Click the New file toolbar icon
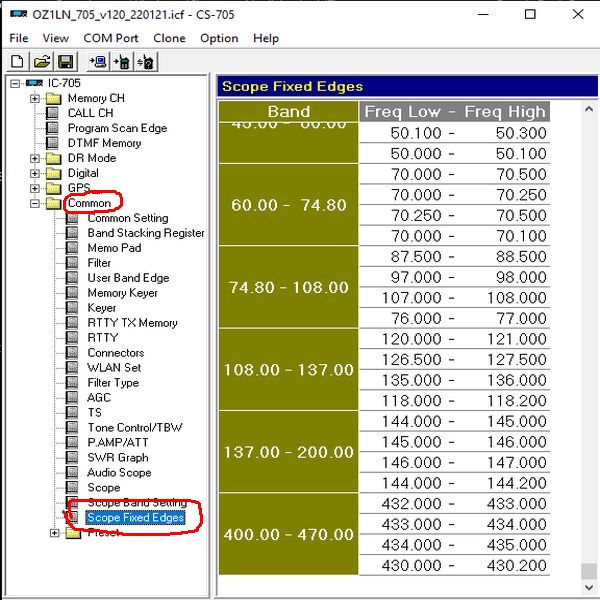Screen dimensions: 600x600 17,62
